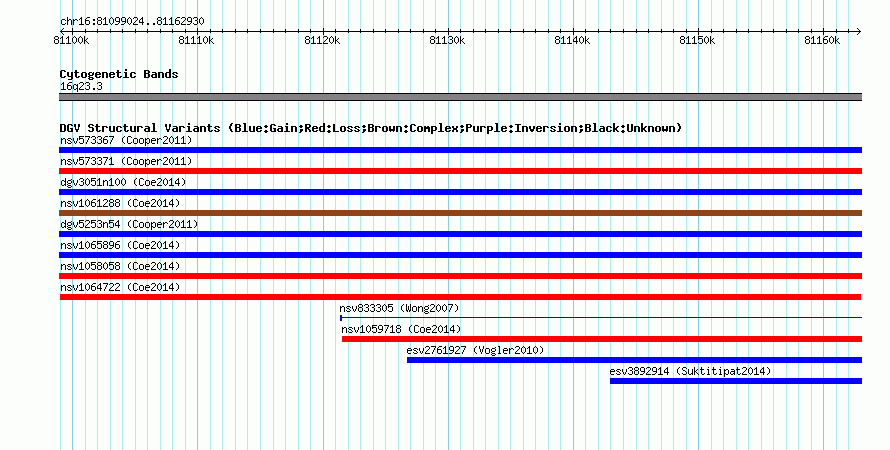The image size is (890, 450).
Task: Click the esv2761927 Vogler2010 blue bar
Action: 635,360
